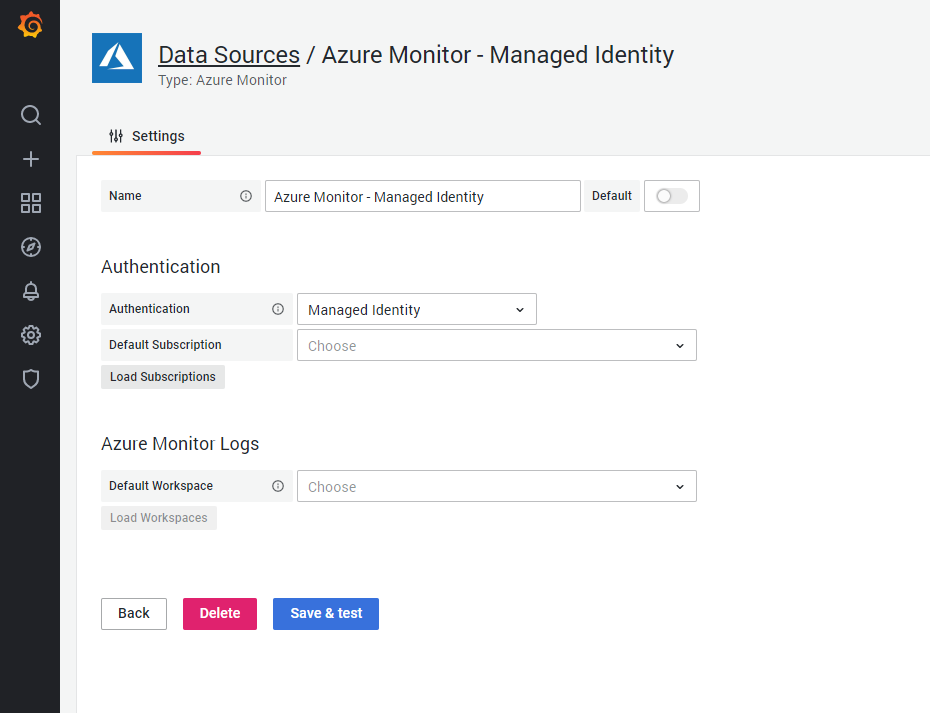
Task: Open the Authentication dropdown showing Managed Identity
Action: click(416, 309)
